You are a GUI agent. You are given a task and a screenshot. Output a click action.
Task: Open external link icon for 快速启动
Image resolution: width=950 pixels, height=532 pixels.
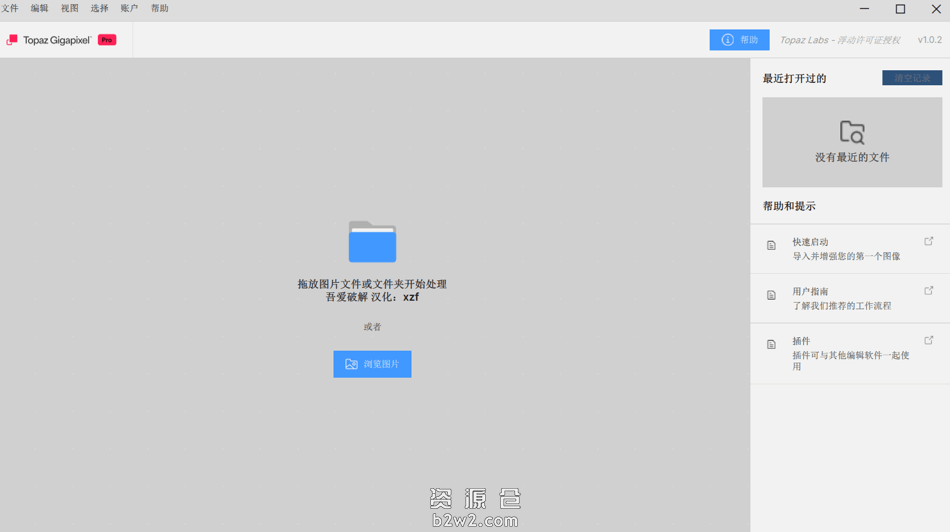(928, 242)
